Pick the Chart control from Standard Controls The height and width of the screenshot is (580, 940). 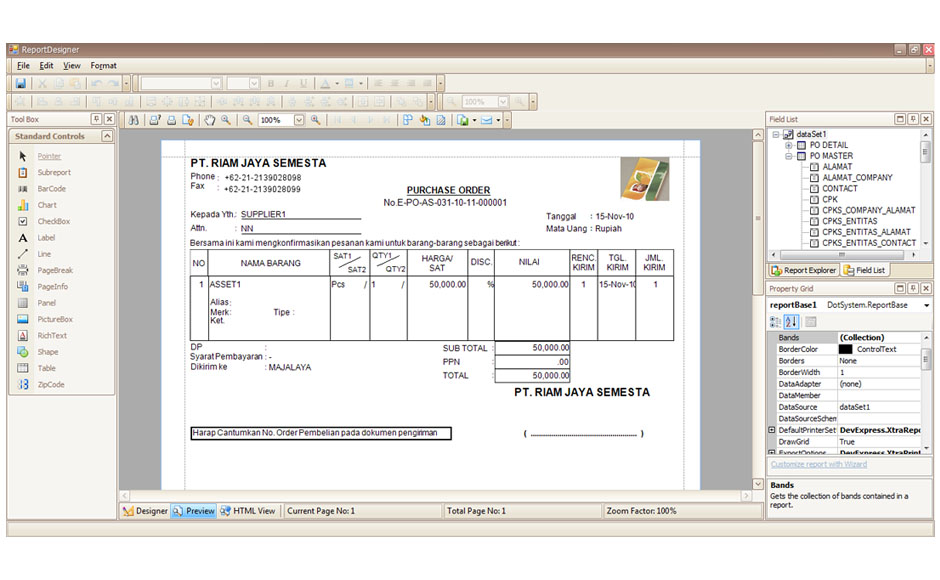coord(47,205)
